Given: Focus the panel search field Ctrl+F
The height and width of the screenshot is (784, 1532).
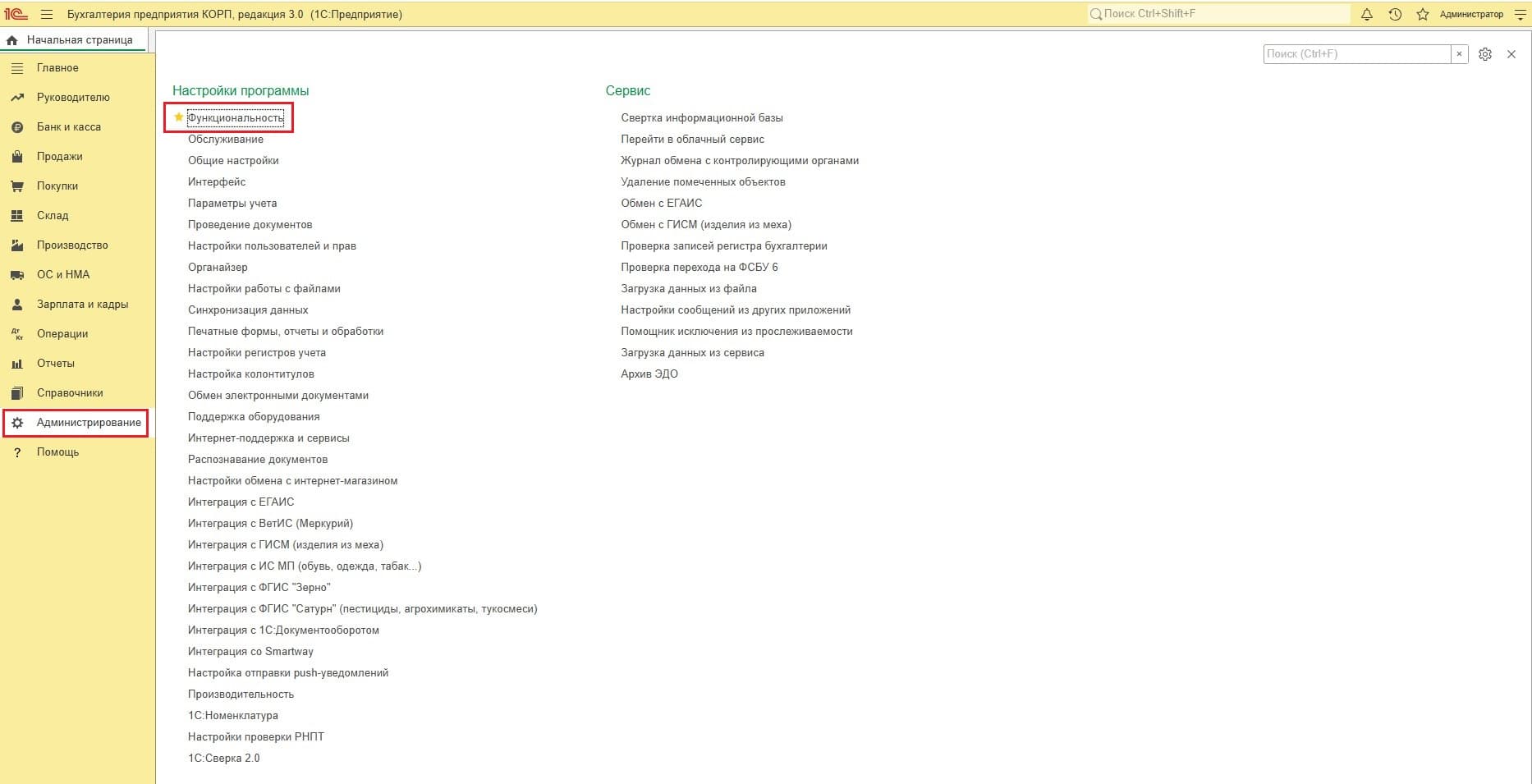Looking at the screenshot, I should (1356, 54).
